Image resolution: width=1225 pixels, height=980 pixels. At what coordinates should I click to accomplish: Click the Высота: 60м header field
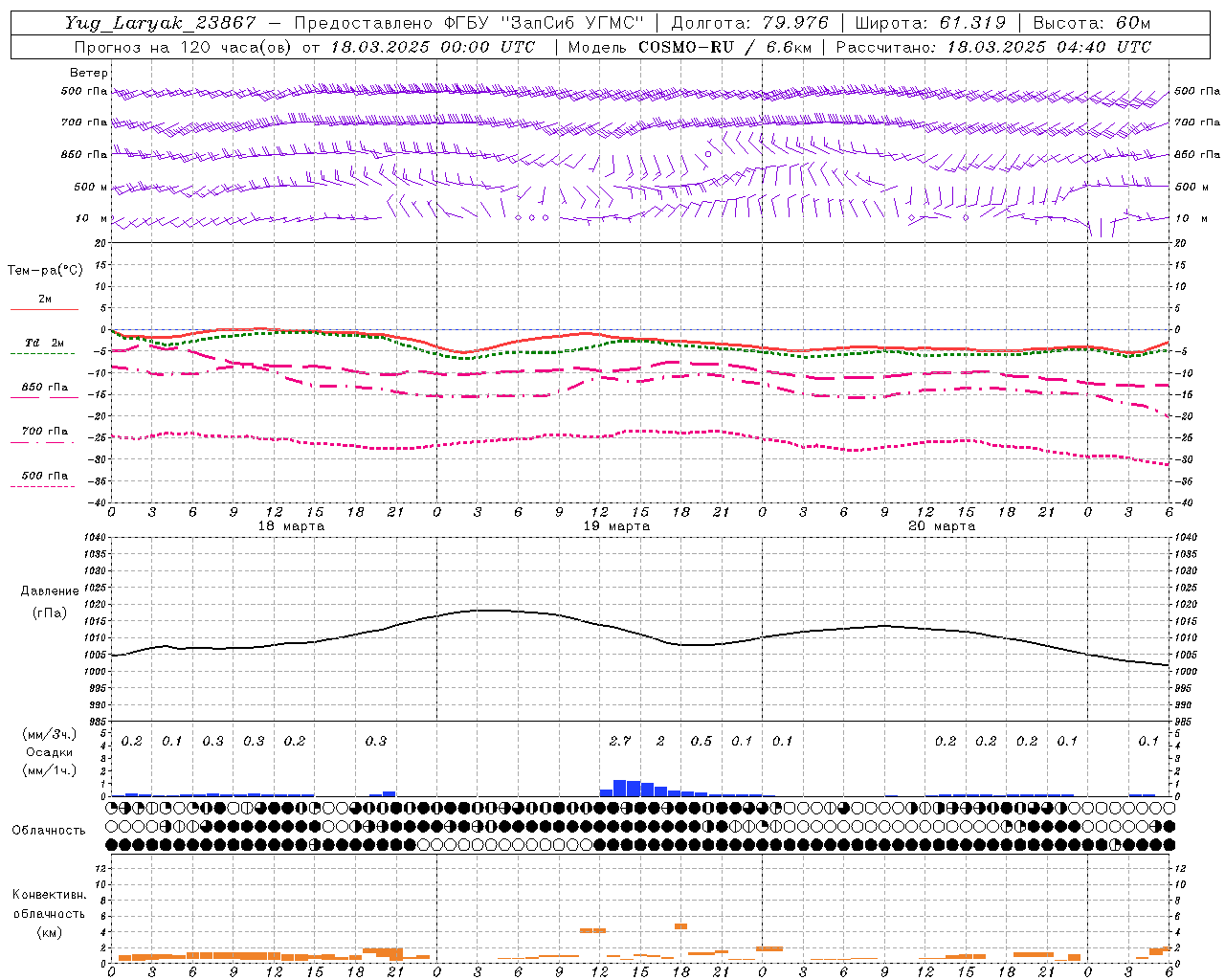pos(1091,23)
